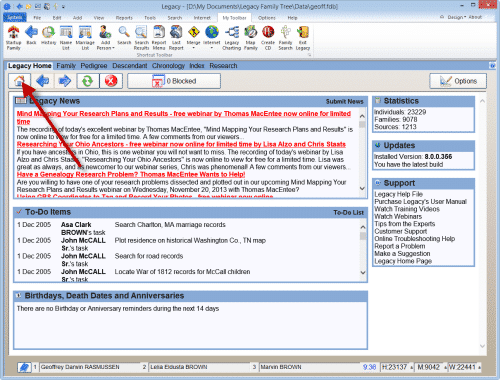Stop loading with the red X
This screenshot has height=380, width=500.
[111, 81]
